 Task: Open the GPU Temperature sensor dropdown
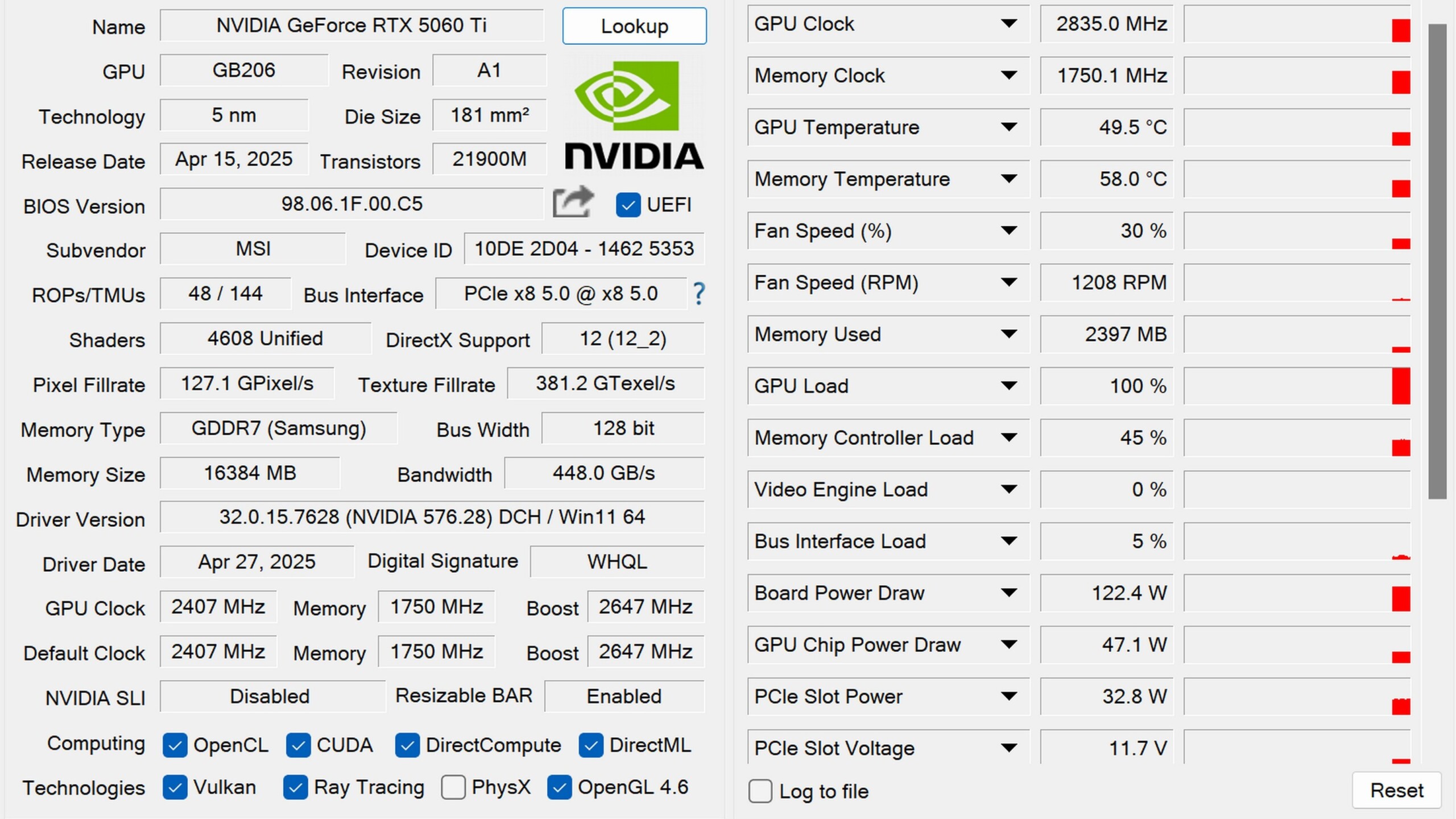point(1009,127)
